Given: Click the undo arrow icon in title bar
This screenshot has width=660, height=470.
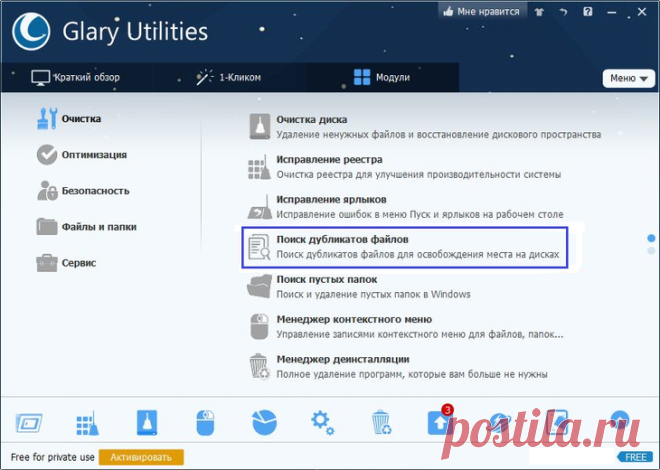Looking at the screenshot, I should coord(564,12).
